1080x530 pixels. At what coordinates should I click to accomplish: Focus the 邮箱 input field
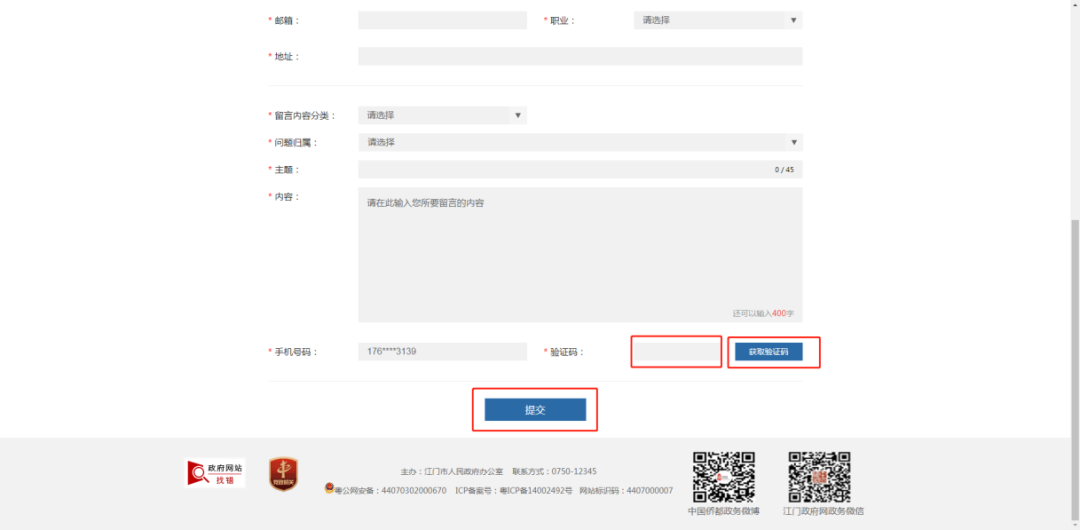[x=442, y=20]
